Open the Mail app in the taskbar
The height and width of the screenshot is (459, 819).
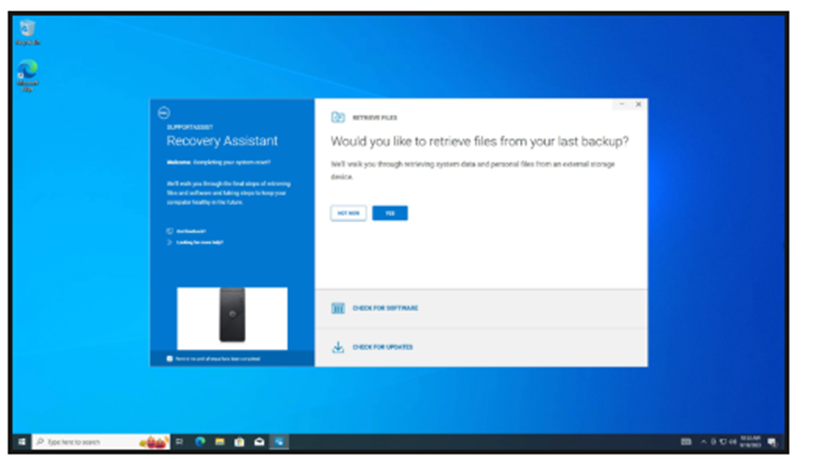pos(259,442)
